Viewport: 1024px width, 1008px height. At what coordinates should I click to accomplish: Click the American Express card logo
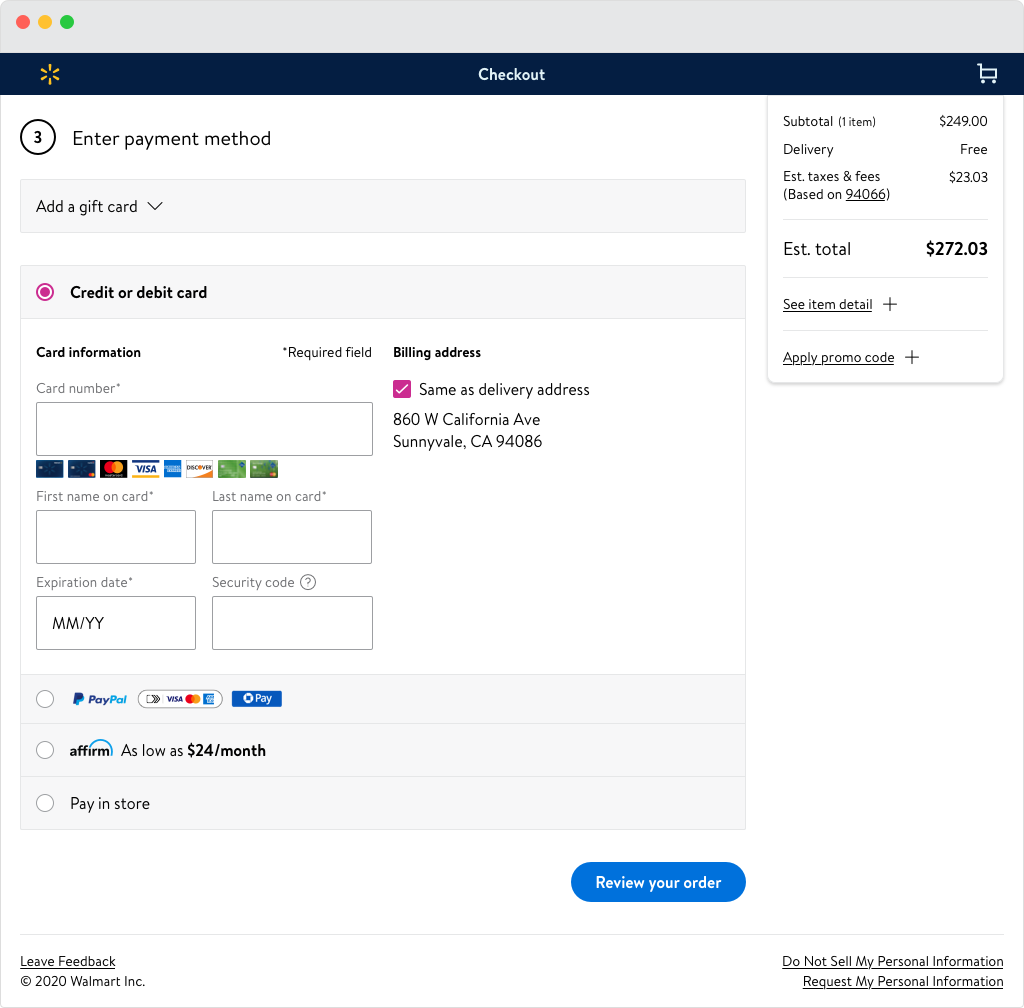point(172,469)
